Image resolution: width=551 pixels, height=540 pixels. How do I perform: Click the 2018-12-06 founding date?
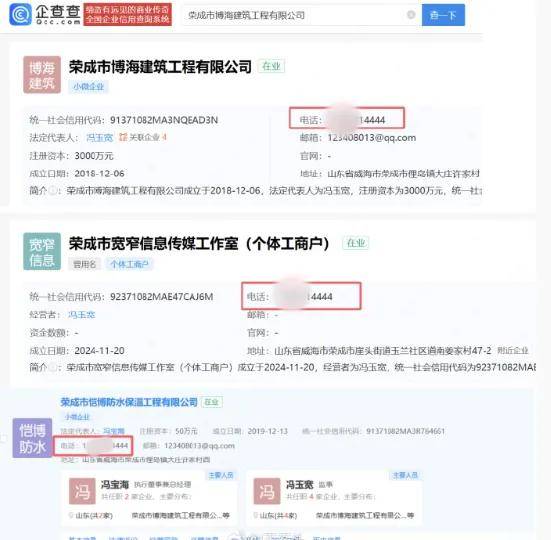coord(99,174)
